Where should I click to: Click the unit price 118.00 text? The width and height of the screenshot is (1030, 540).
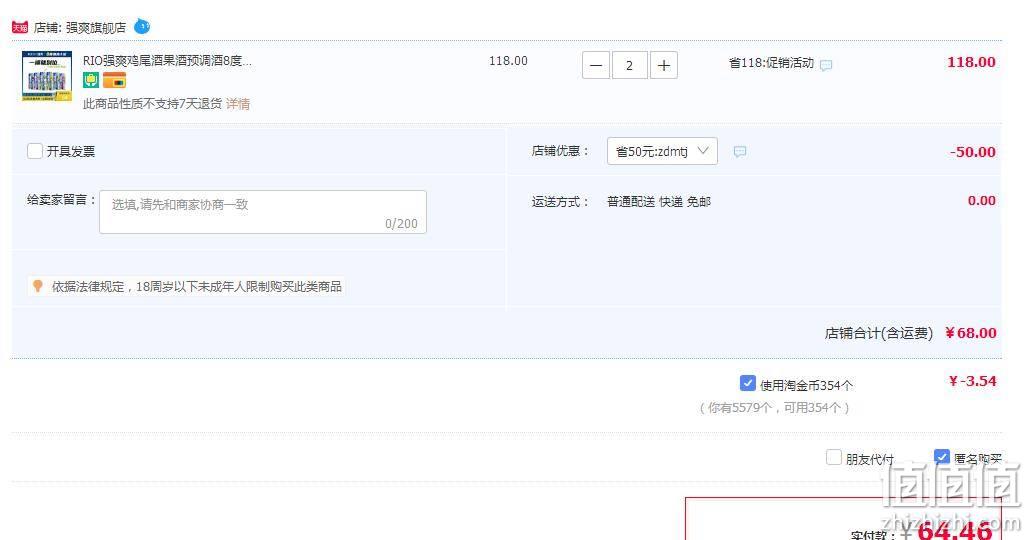point(508,60)
